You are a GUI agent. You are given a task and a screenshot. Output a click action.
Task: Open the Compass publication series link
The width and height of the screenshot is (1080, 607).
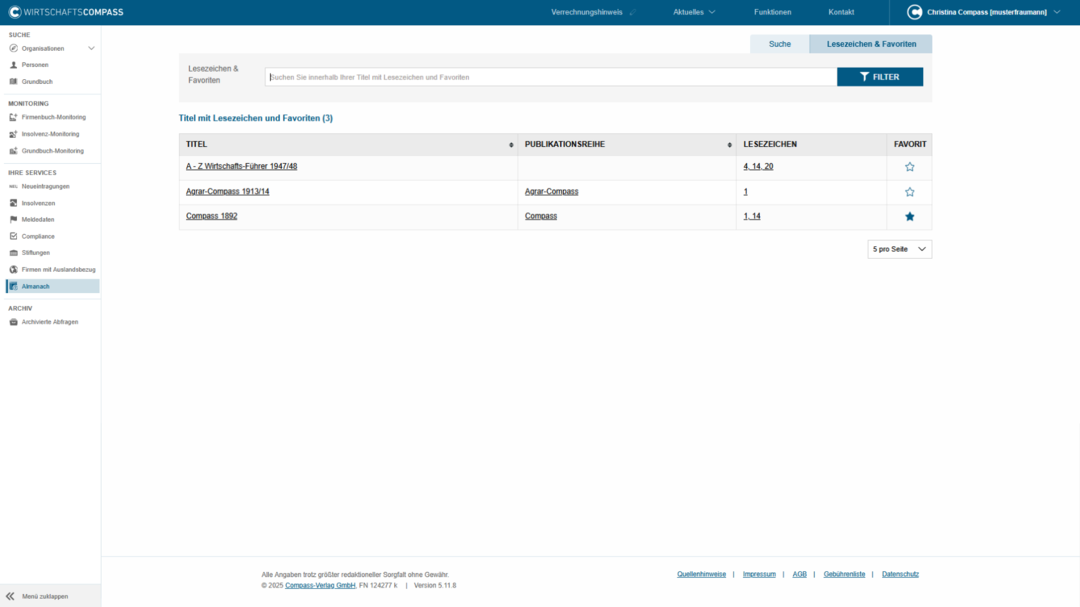coord(541,216)
